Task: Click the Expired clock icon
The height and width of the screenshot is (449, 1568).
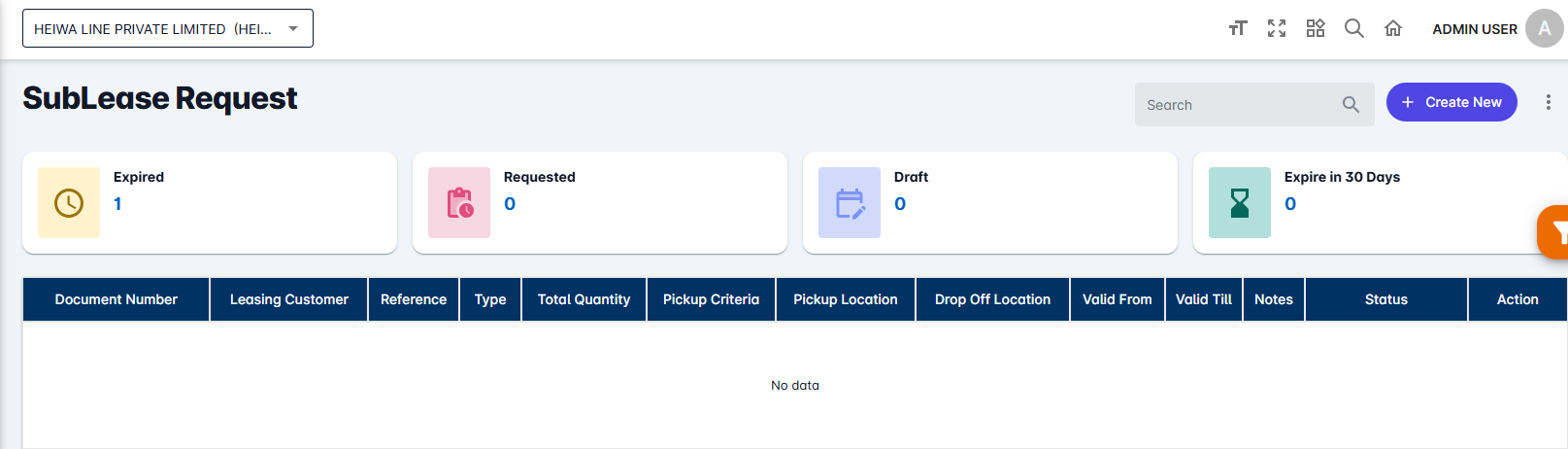Action: coord(69,202)
